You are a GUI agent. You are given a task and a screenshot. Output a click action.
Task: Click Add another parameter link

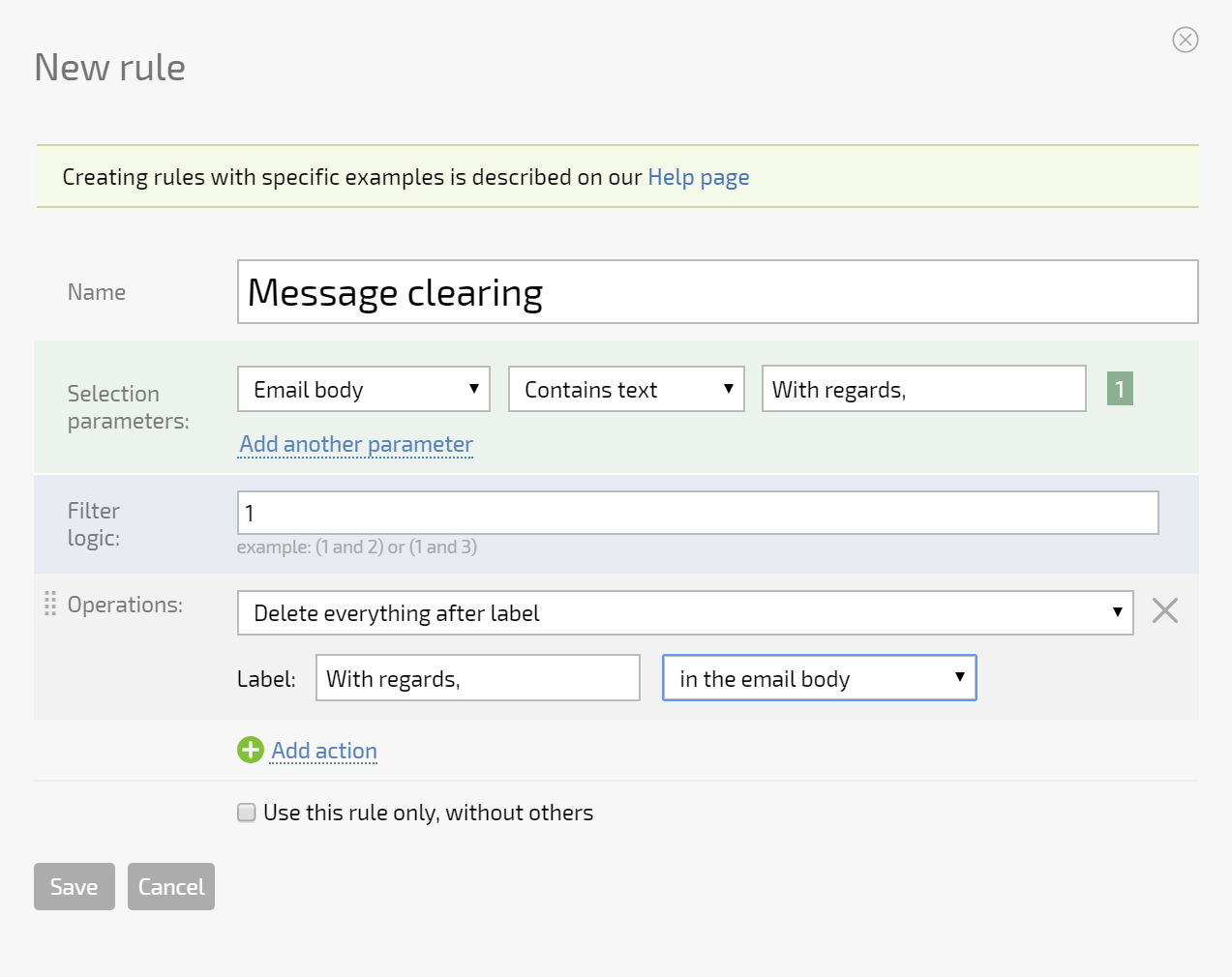[356, 444]
